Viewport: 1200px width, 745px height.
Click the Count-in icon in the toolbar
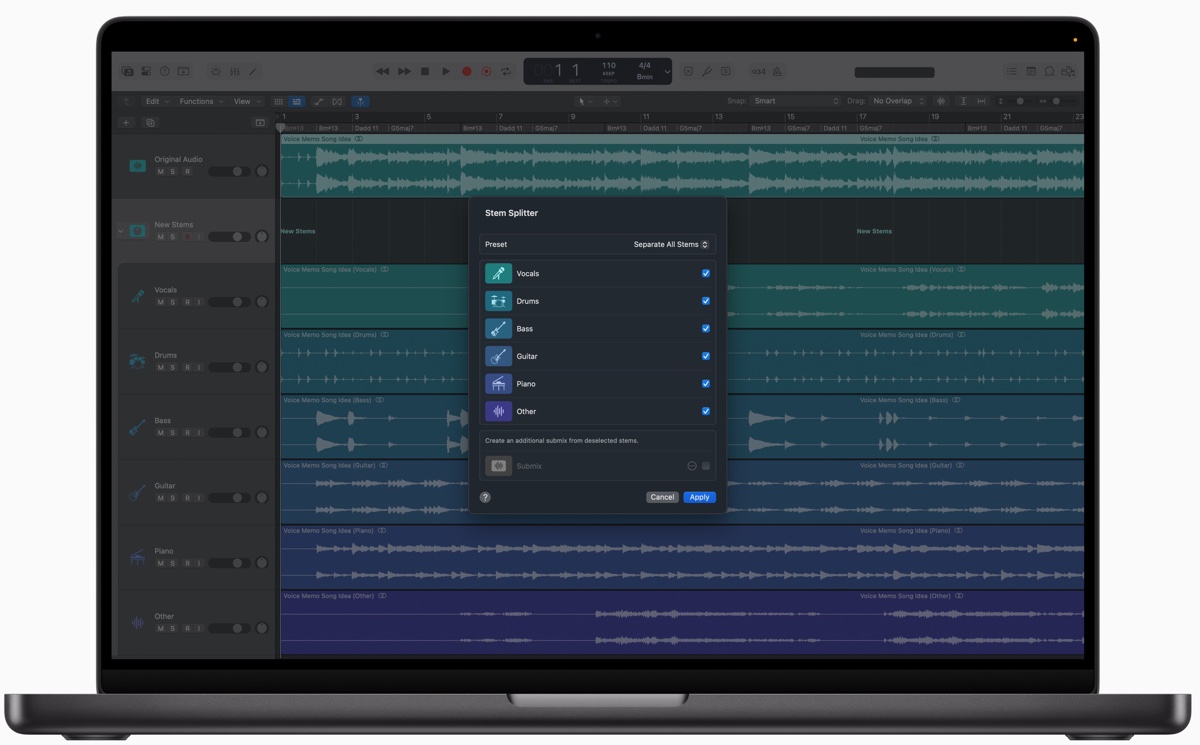761,71
